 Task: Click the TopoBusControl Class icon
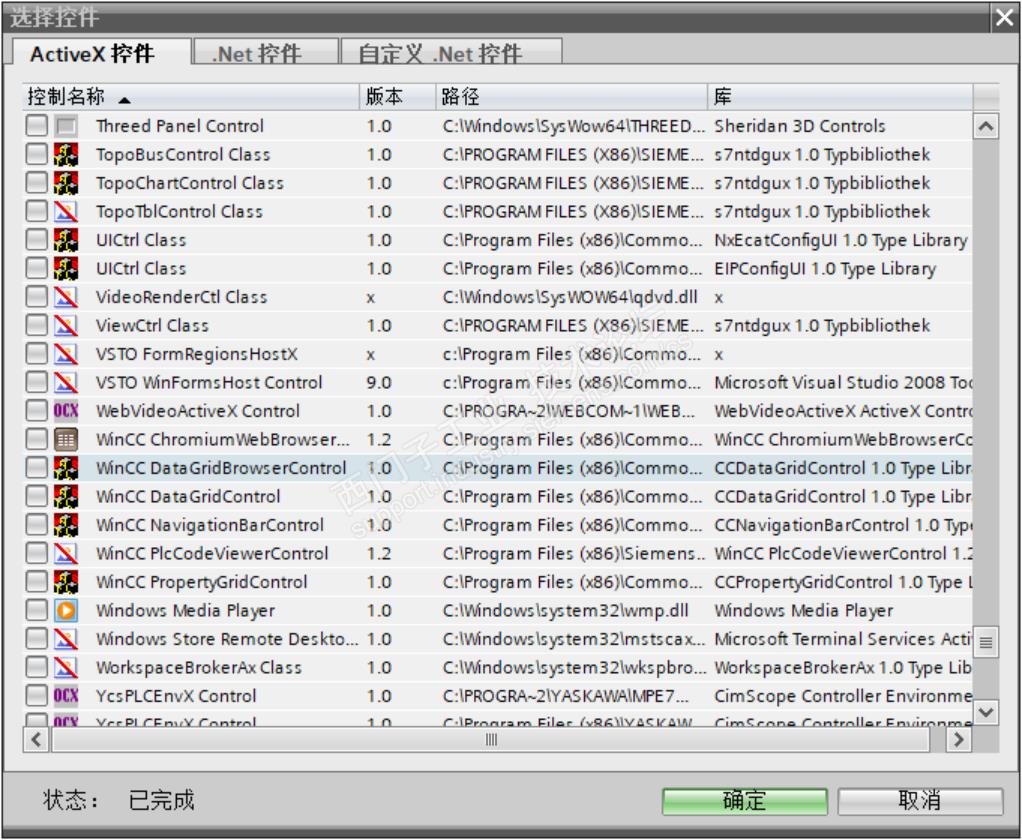pos(66,154)
